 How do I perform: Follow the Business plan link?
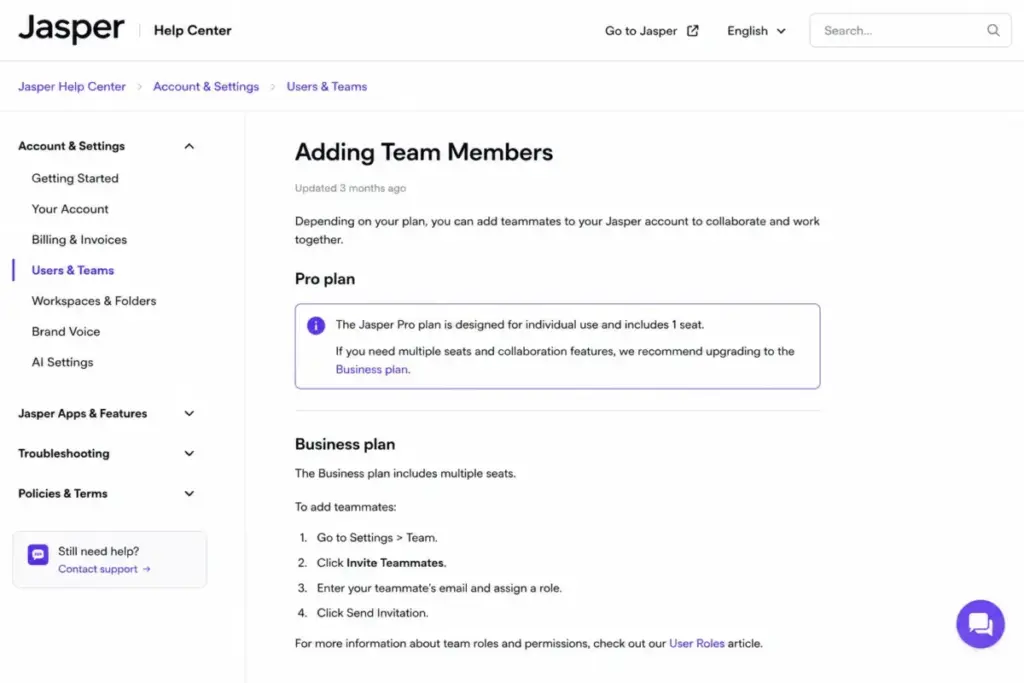point(372,370)
